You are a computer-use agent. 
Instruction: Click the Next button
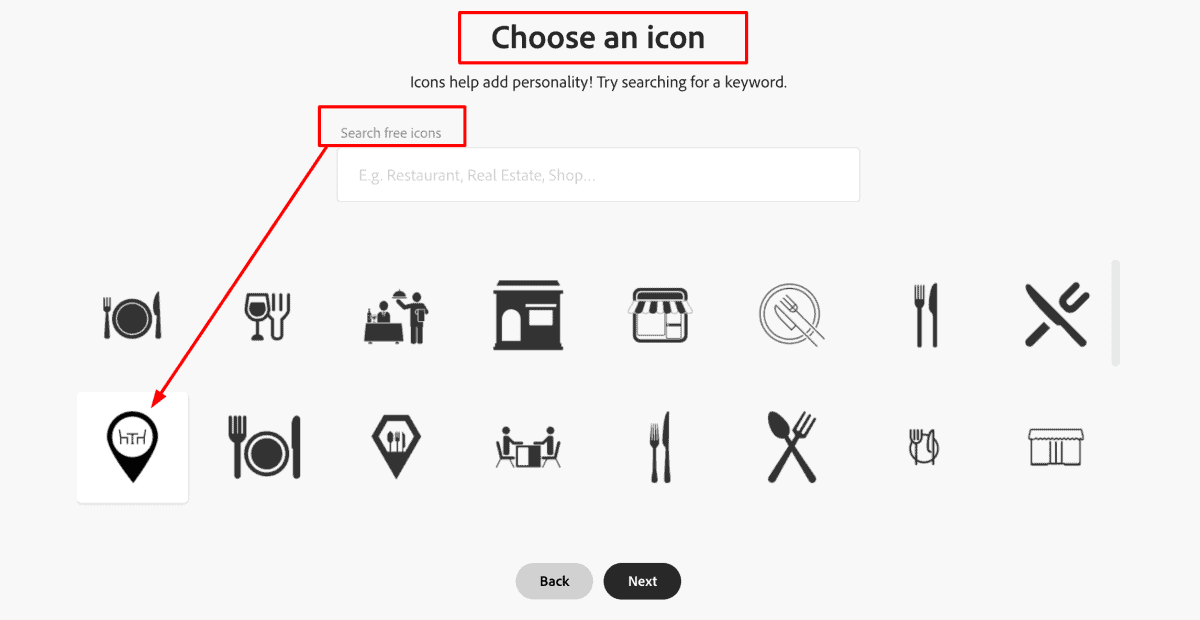[642, 581]
